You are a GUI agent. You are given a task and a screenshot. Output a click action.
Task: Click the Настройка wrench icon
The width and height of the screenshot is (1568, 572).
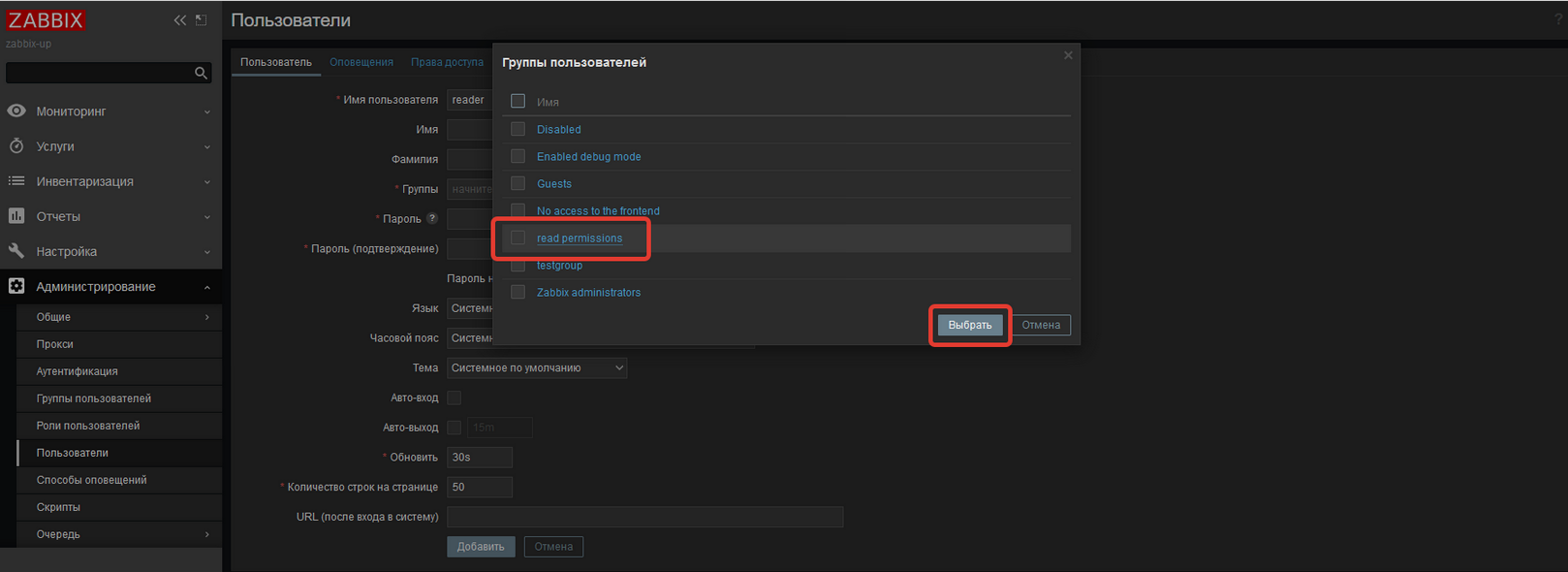[x=16, y=250]
